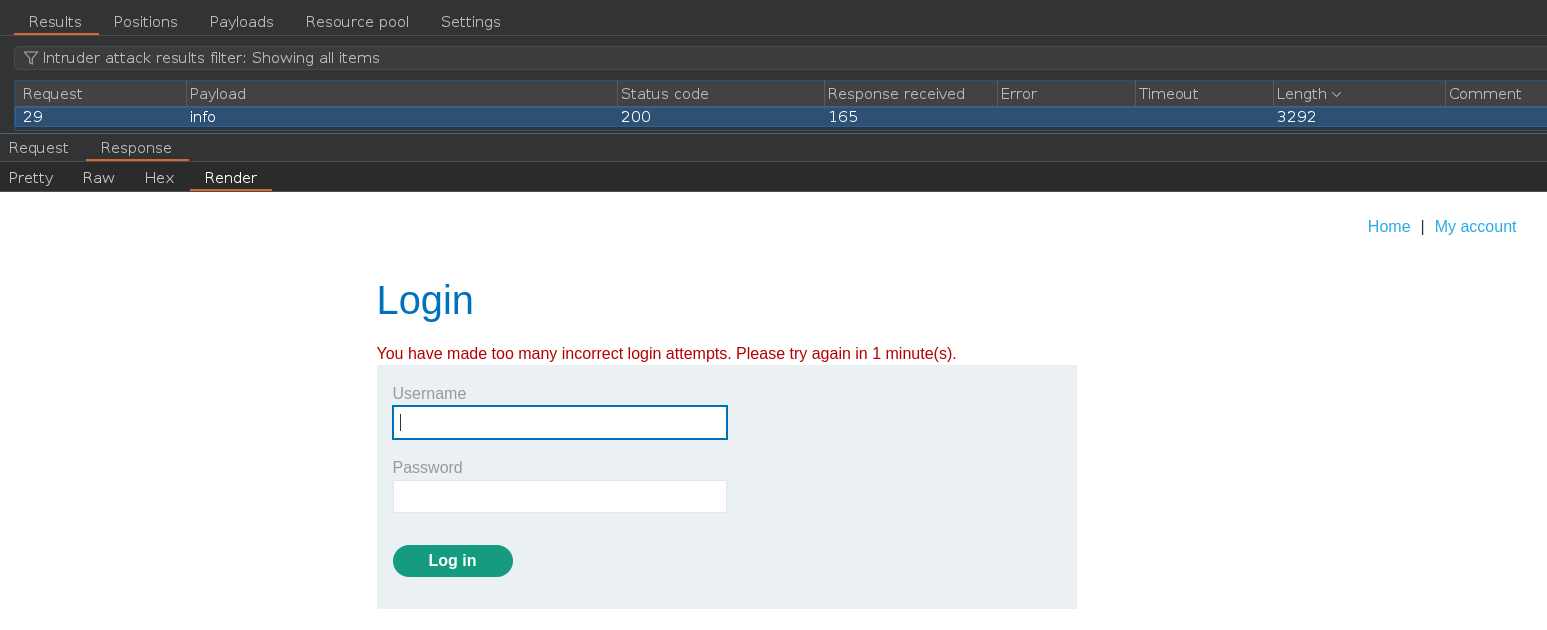
Task: Switch to Pretty response view
Action: tap(31, 178)
